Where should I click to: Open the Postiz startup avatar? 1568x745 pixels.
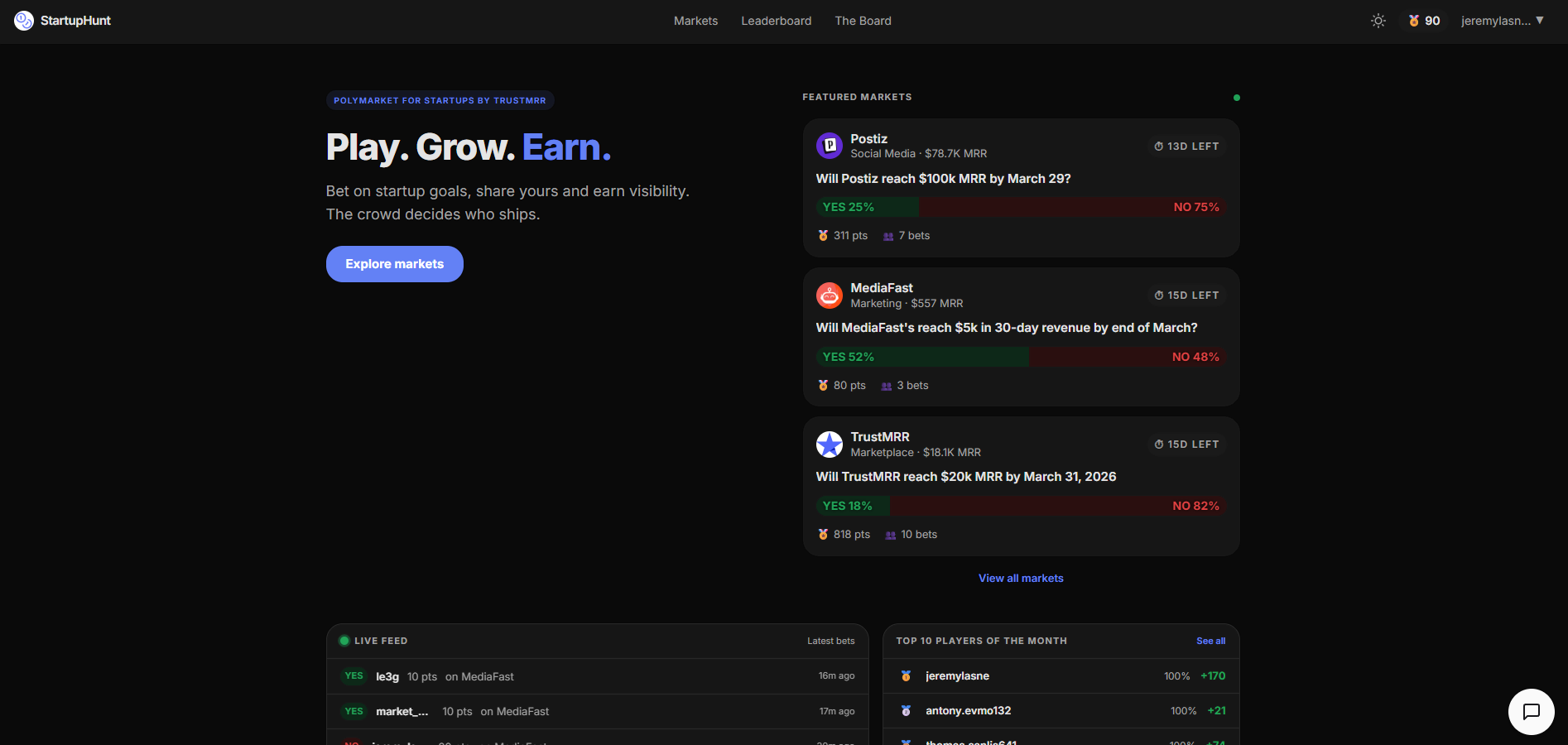[x=830, y=146]
